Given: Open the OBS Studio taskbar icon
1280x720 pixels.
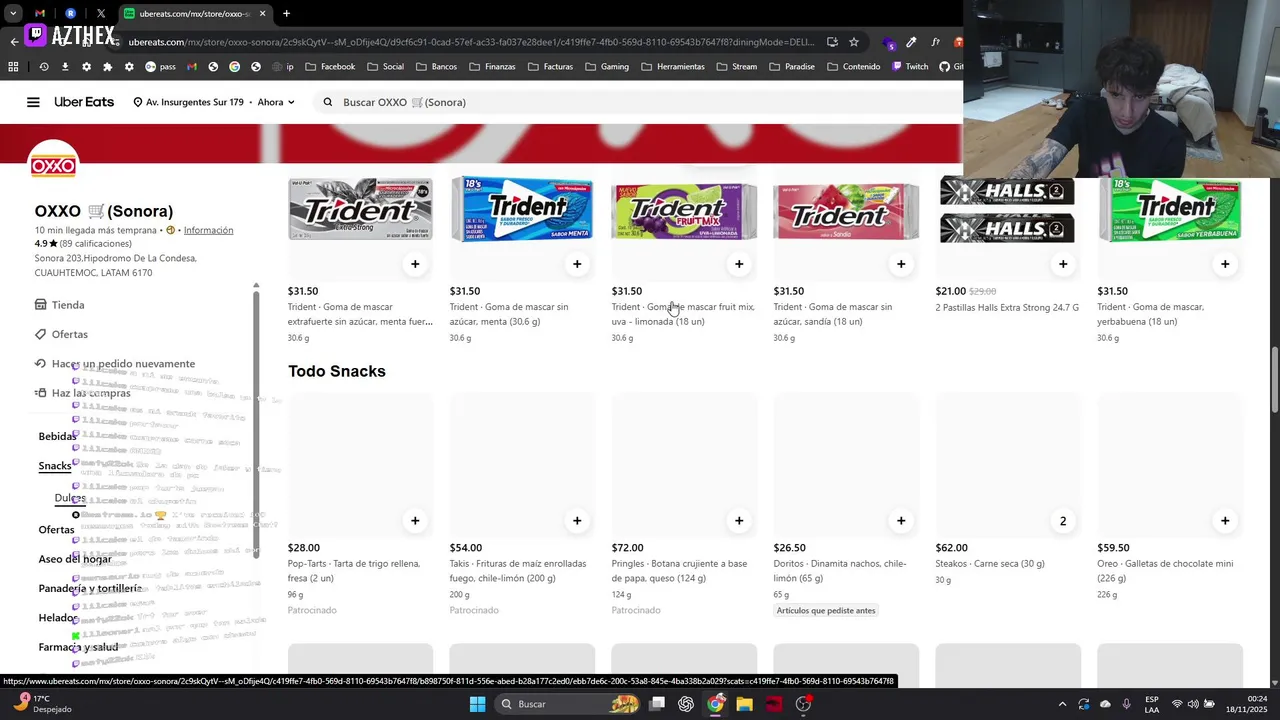Looking at the screenshot, I should [x=803, y=704].
